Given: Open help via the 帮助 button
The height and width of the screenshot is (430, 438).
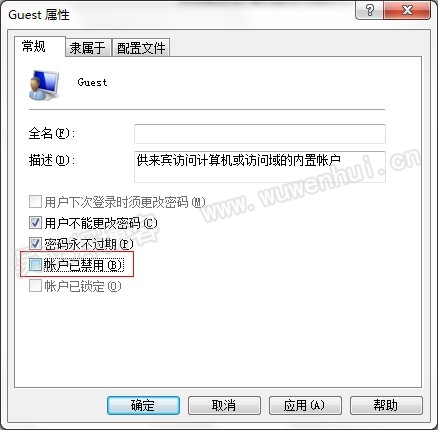Looking at the screenshot, I should point(386,405).
